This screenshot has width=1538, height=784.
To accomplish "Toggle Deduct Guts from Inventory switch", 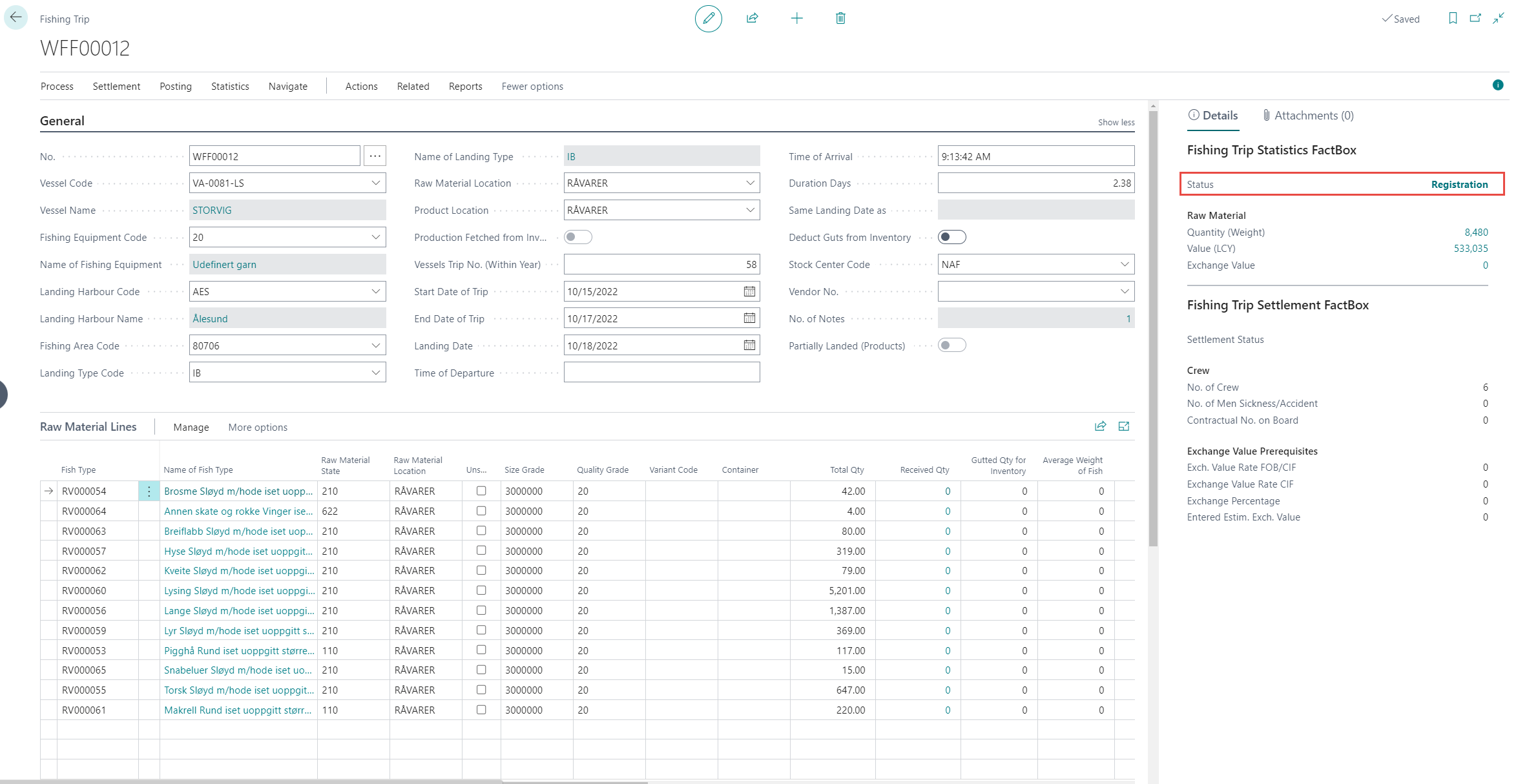I will click(x=951, y=237).
